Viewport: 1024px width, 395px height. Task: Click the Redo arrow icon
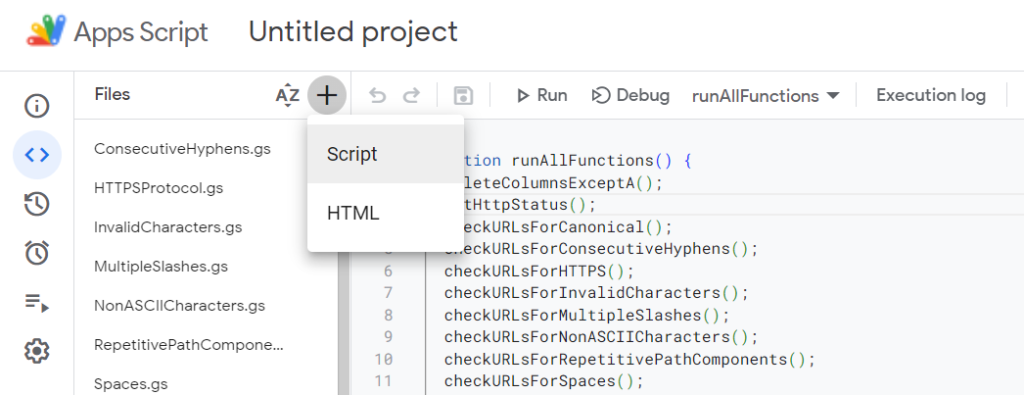click(411, 96)
